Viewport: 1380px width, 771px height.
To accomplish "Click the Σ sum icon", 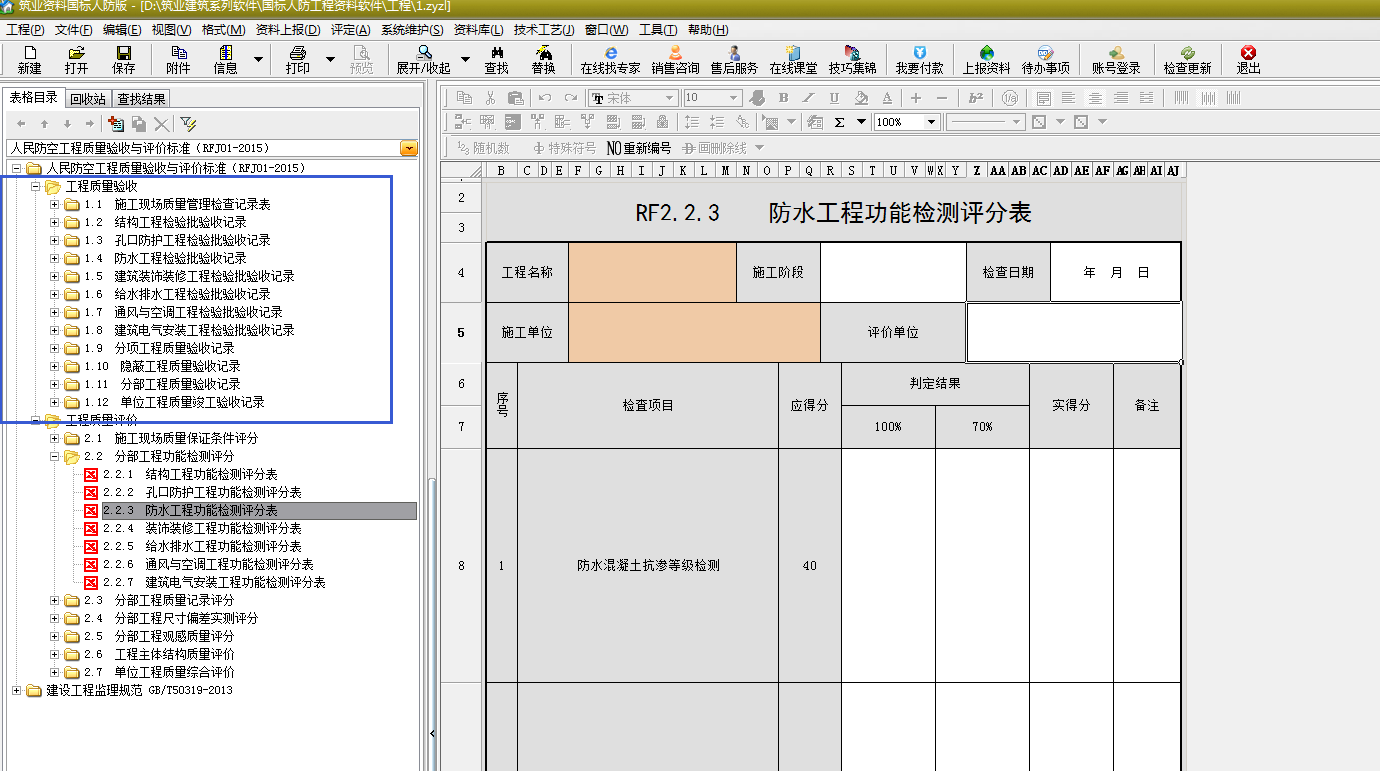I will click(839, 122).
